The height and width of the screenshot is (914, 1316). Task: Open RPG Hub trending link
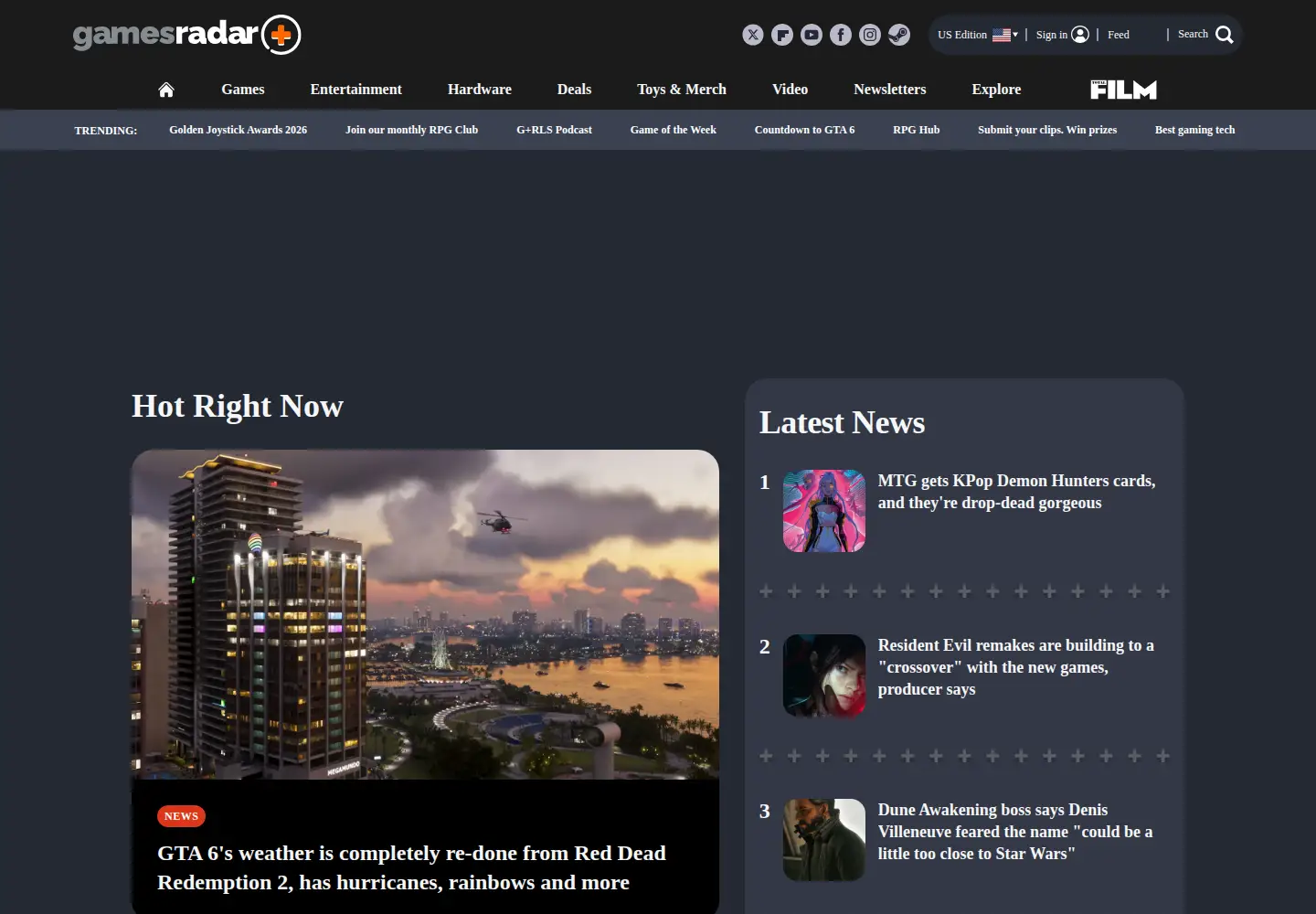click(x=916, y=130)
